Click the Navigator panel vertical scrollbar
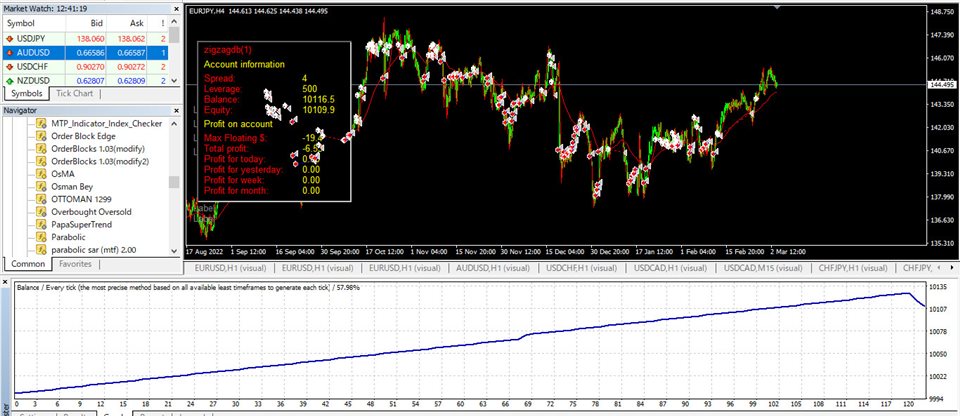 (173, 183)
